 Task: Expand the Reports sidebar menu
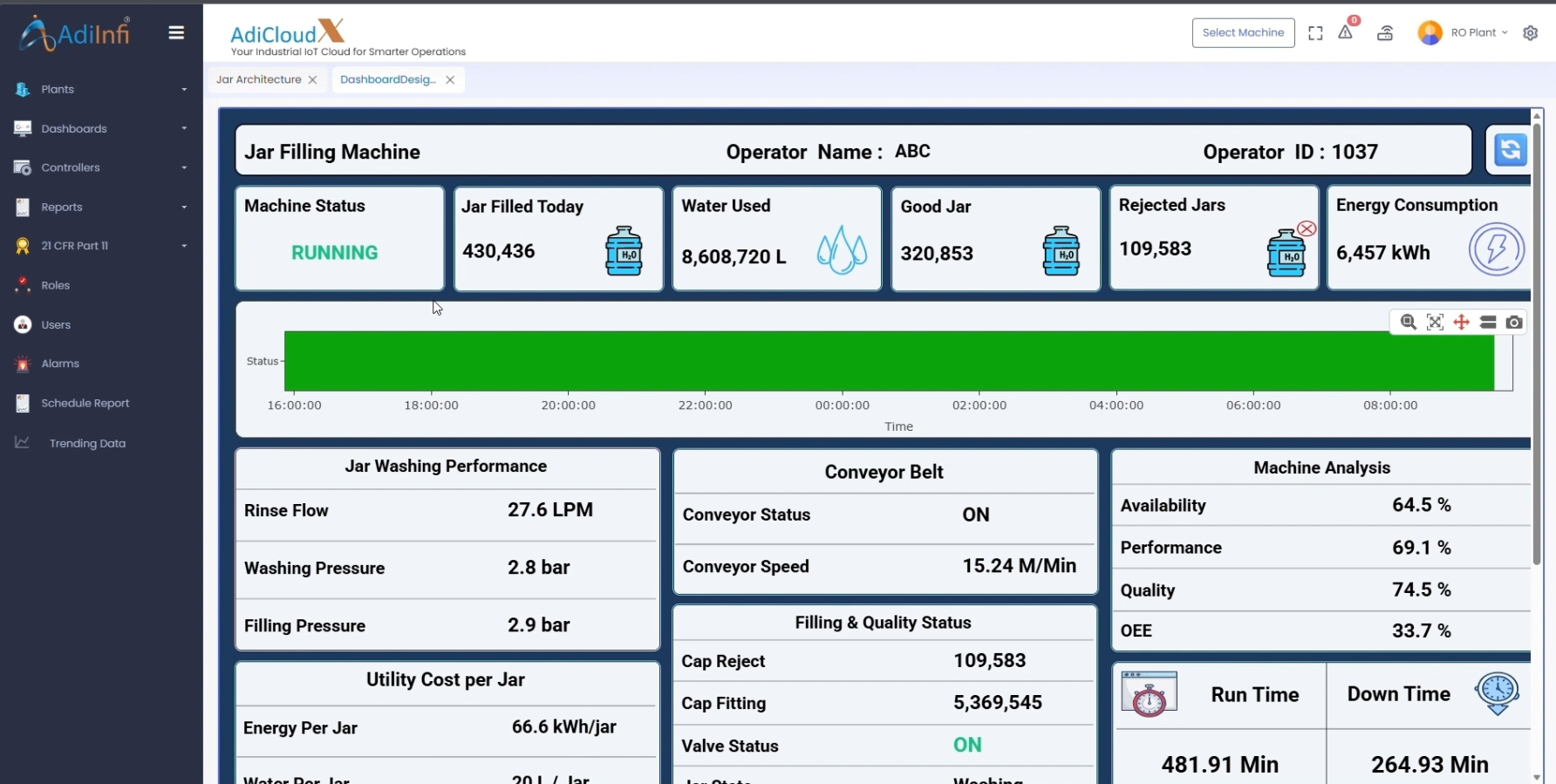tap(100, 207)
